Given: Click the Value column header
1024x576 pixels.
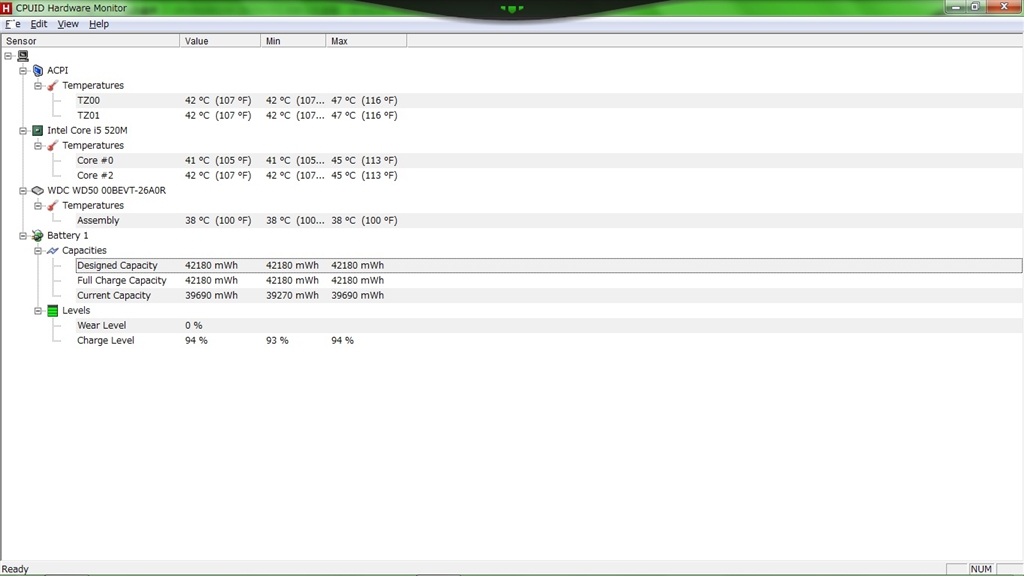Looking at the screenshot, I should coord(220,41).
